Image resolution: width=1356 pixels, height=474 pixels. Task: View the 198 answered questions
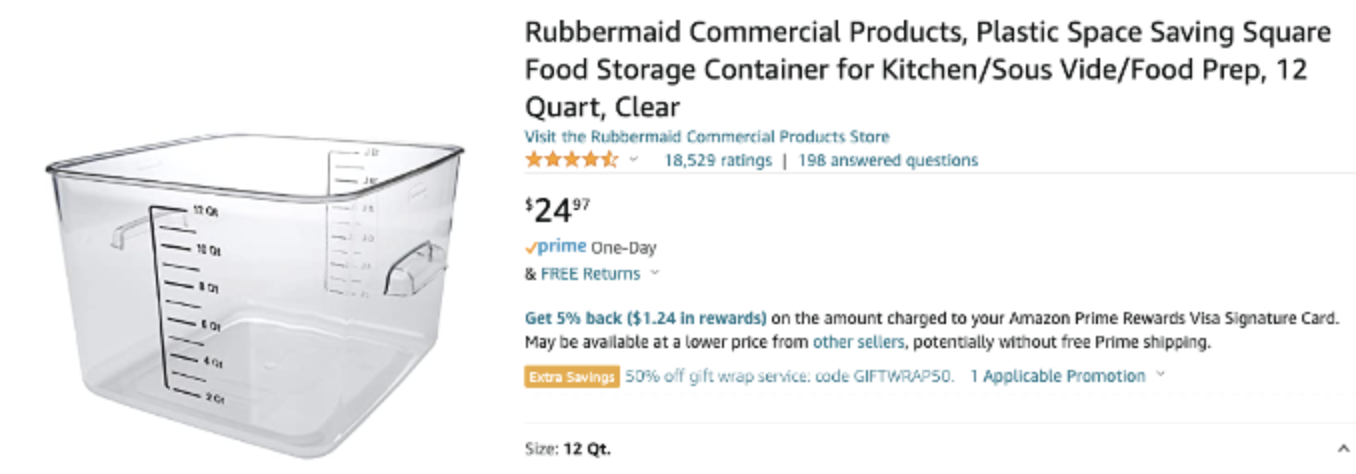[888, 160]
